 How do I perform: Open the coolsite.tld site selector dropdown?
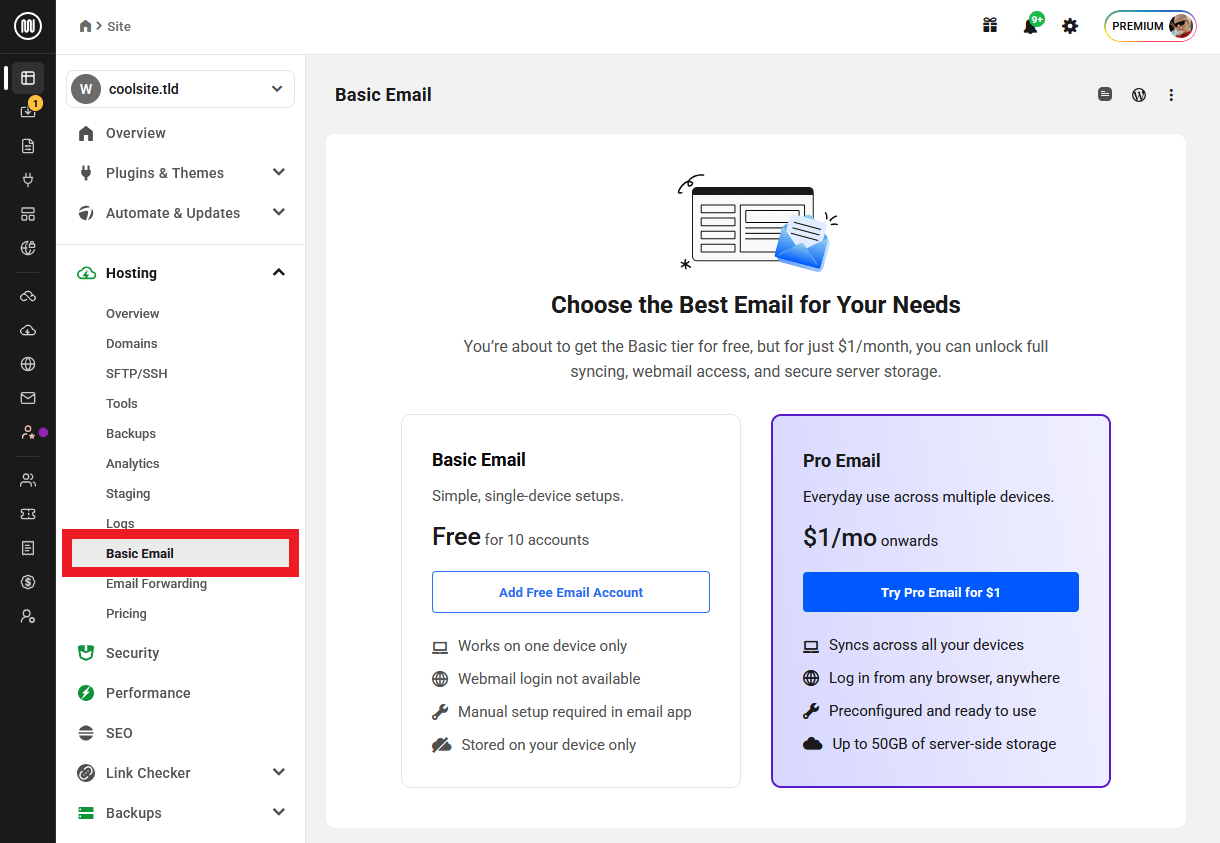tap(180, 89)
